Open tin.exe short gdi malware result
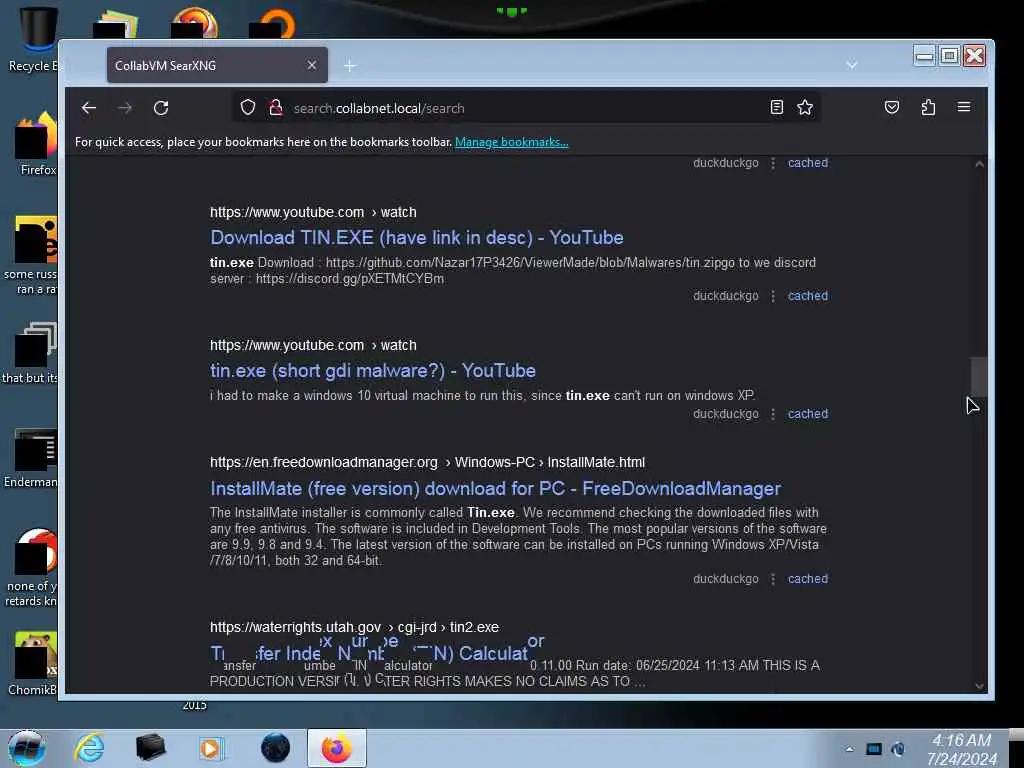 point(373,371)
